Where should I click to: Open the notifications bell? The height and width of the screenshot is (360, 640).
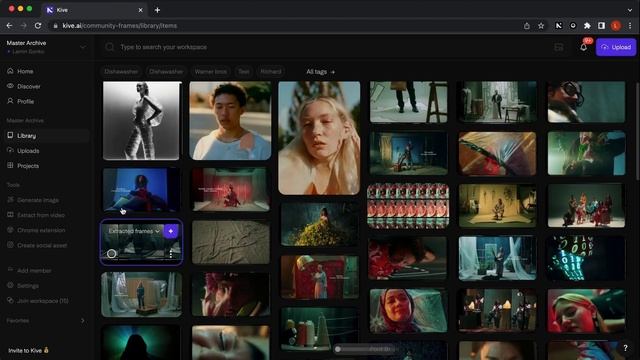(584, 47)
